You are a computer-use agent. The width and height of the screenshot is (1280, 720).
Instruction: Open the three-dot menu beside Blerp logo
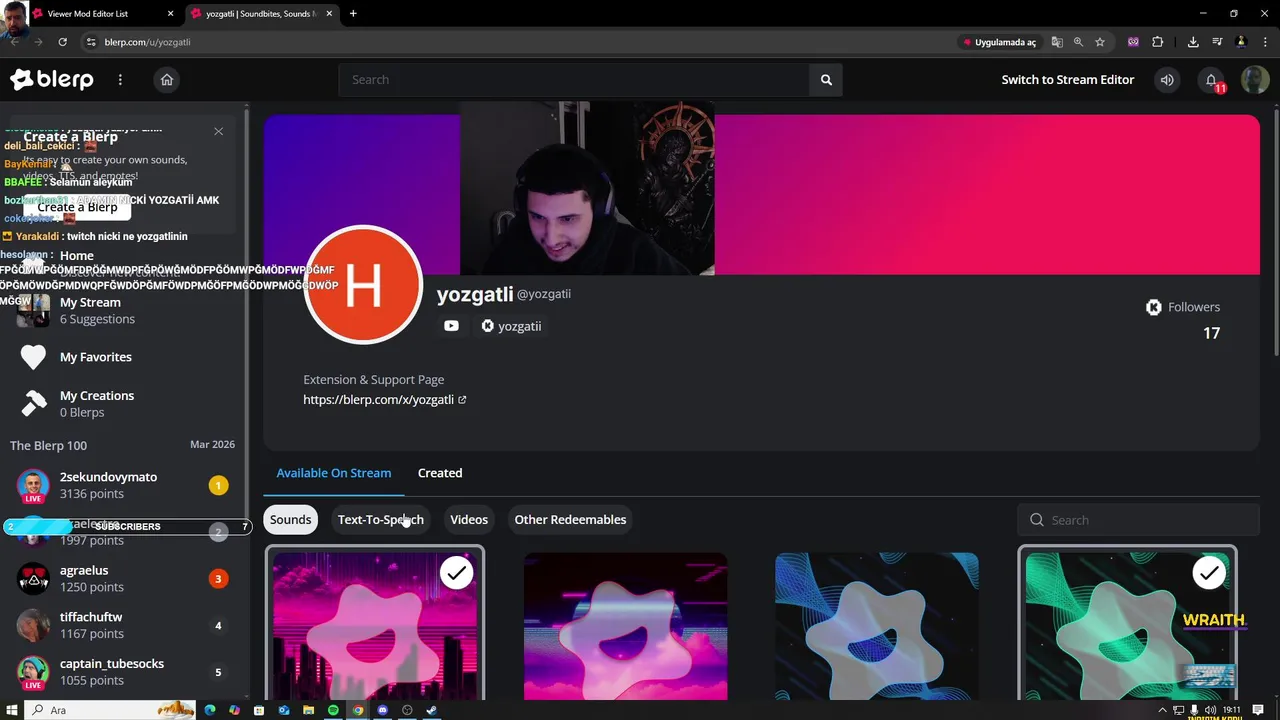[120, 80]
